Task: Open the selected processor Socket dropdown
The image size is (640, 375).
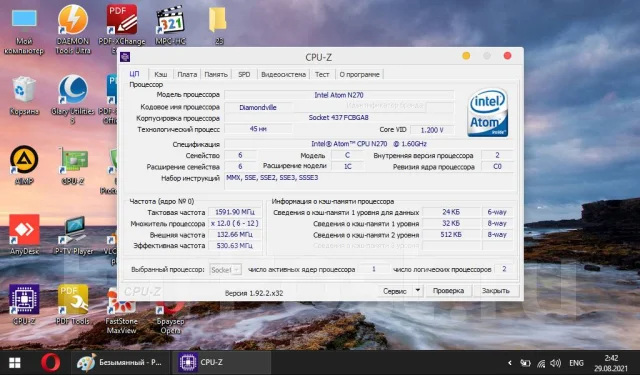Action: coord(225,270)
